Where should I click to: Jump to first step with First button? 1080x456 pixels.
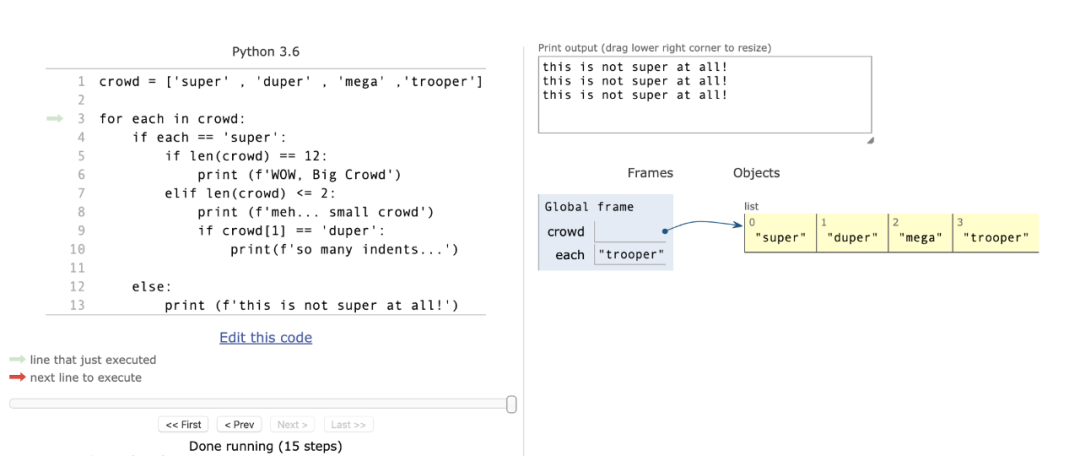pyautogui.click(x=184, y=425)
